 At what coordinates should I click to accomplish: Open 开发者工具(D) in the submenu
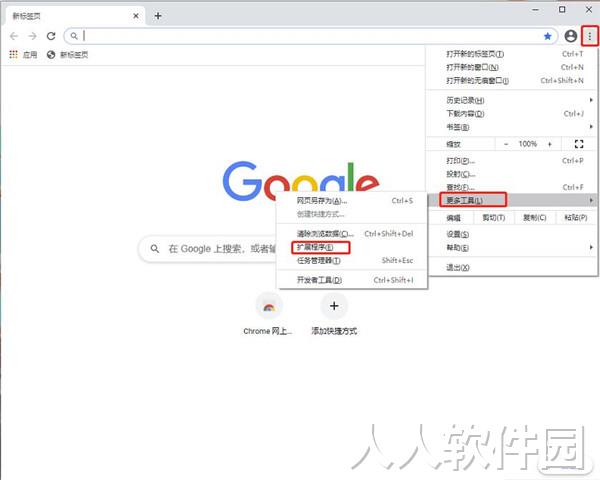[352, 280]
